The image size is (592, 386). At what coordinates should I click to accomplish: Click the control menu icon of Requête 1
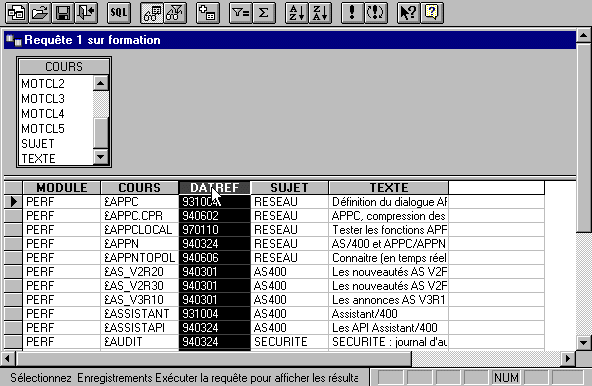[x=14, y=40]
